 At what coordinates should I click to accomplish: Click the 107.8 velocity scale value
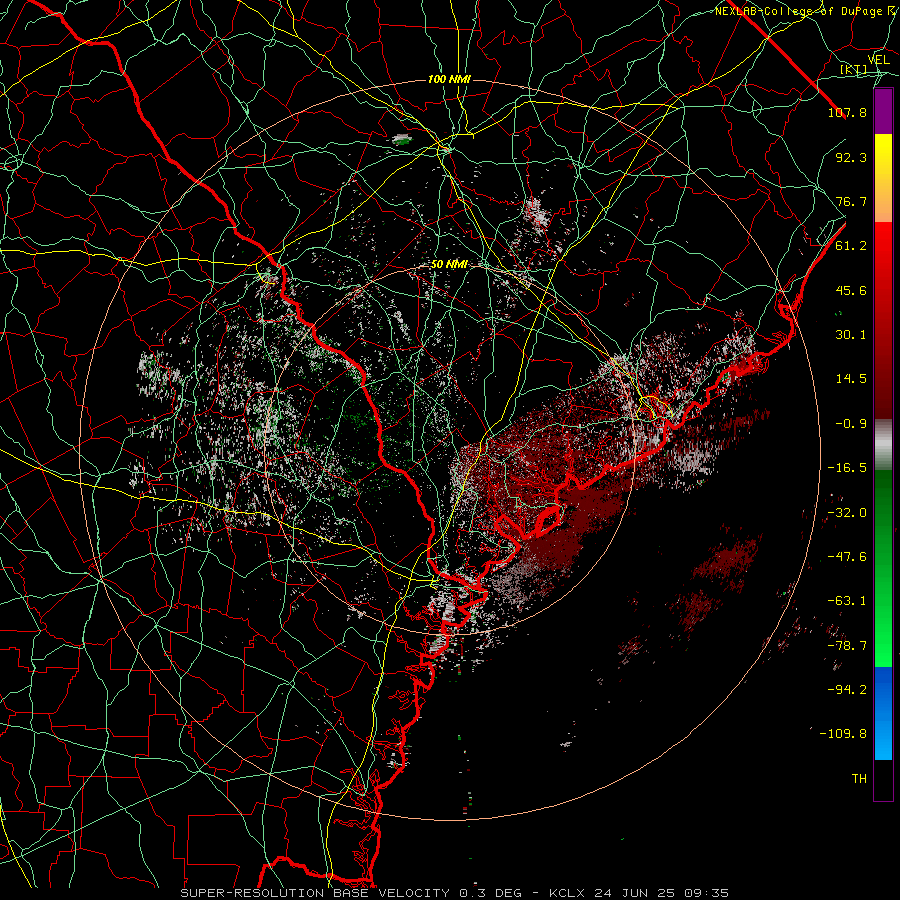[x=847, y=112]
